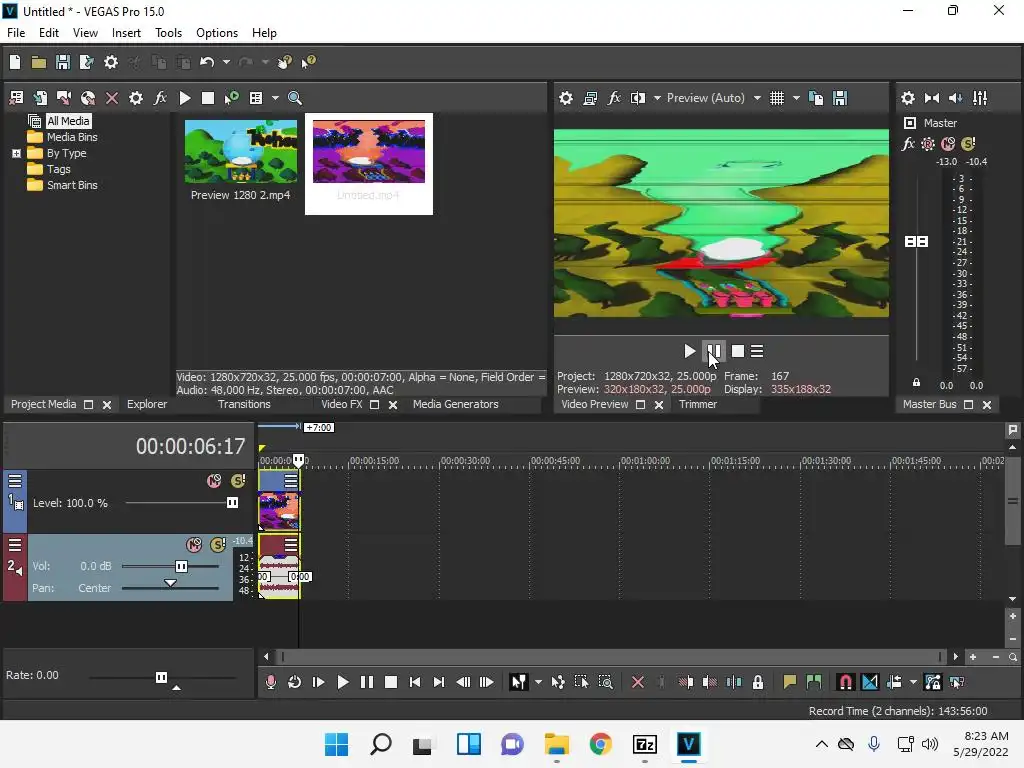The height and width of the screenshot is (768, 1024).
Task: Toggle Auto Preview in Project Media toolbar
Action: coord(231,98)
